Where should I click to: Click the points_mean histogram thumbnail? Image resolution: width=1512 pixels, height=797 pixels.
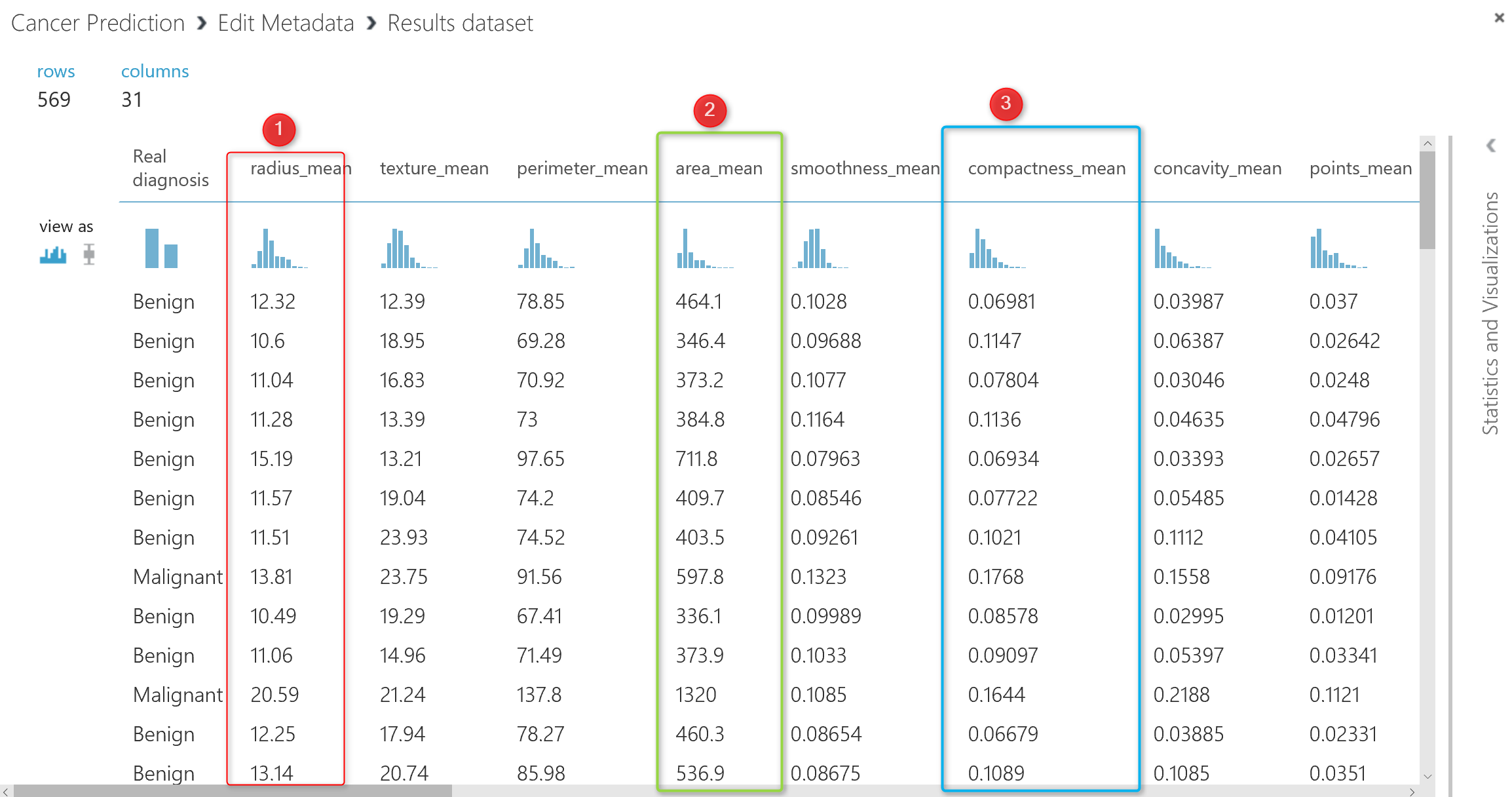[x=1338, y=248]
